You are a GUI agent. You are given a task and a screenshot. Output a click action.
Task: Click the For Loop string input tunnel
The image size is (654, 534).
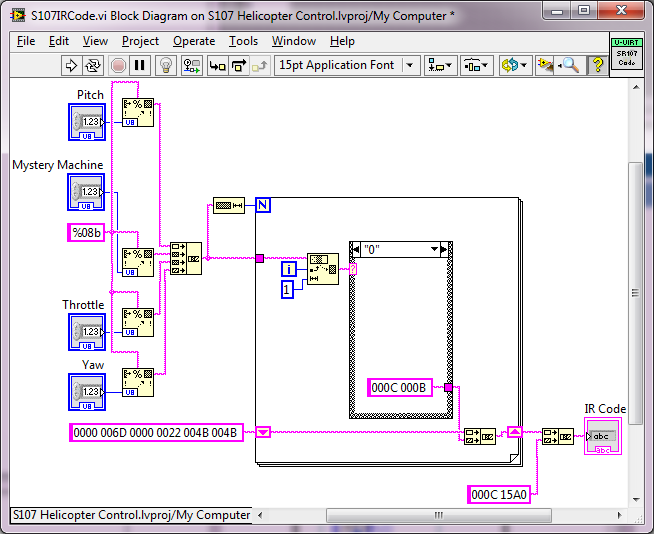pos(259,259)
